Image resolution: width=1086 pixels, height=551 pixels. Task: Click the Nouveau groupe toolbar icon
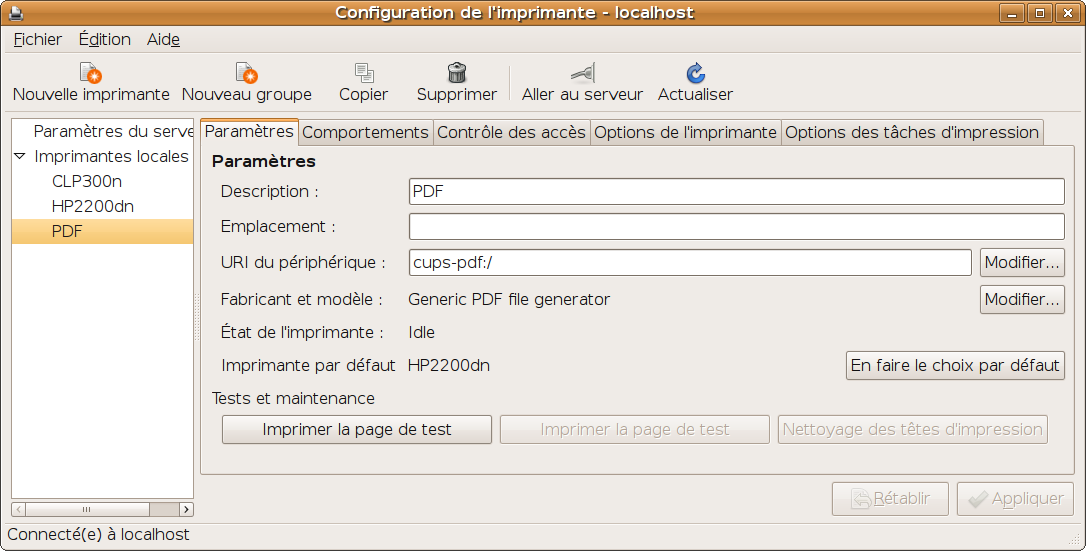pos(246,73)
